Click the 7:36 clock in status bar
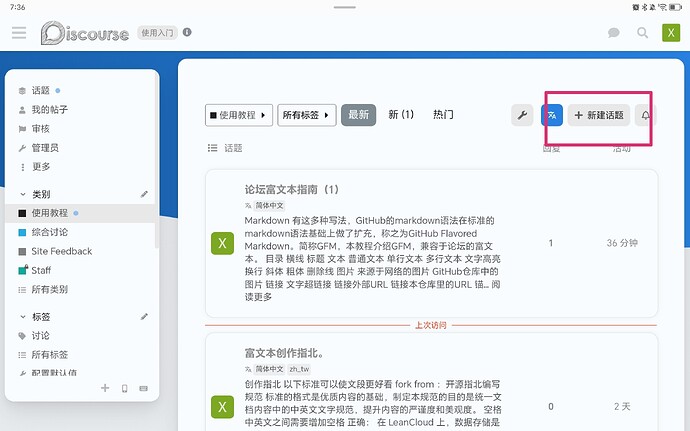 [x=18, y=7]
